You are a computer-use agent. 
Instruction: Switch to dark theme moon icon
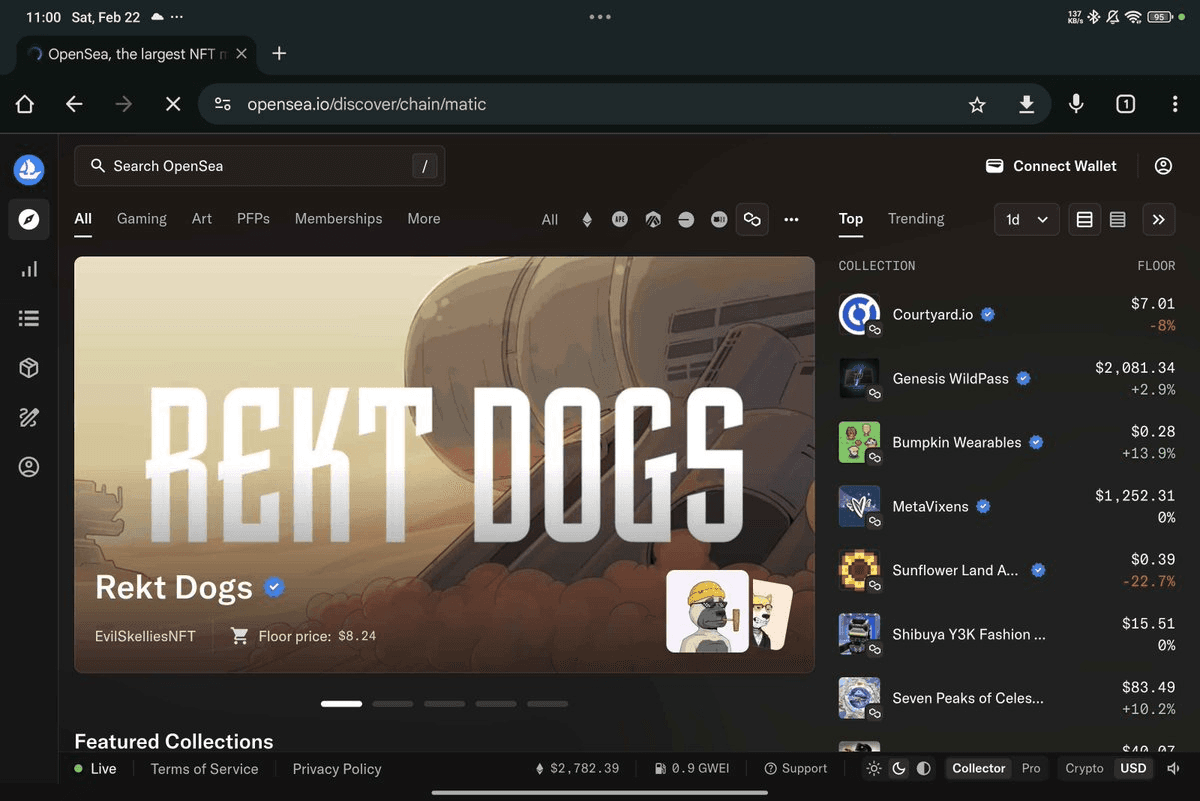click(899, 768)
